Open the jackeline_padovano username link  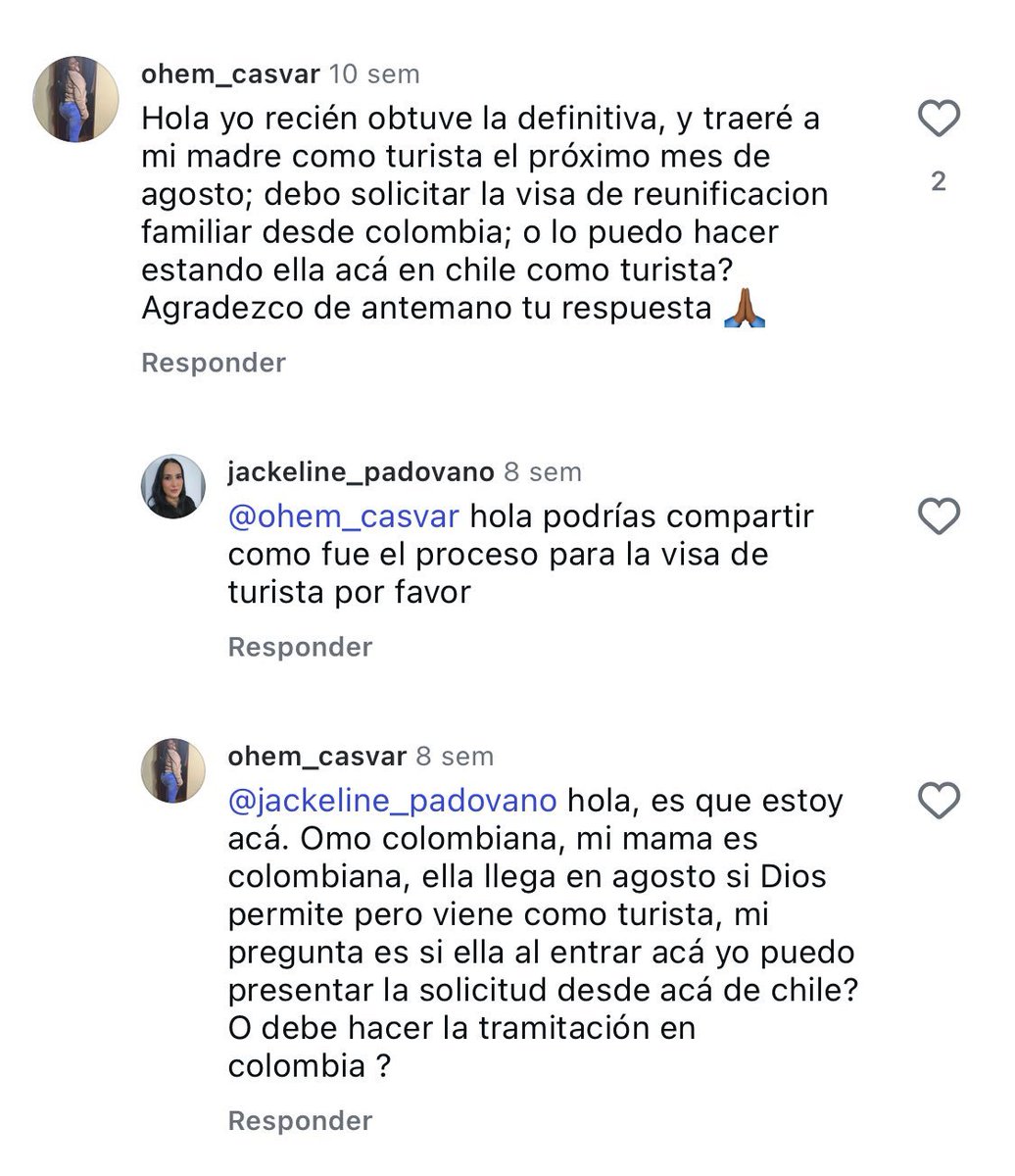[361, 471]
